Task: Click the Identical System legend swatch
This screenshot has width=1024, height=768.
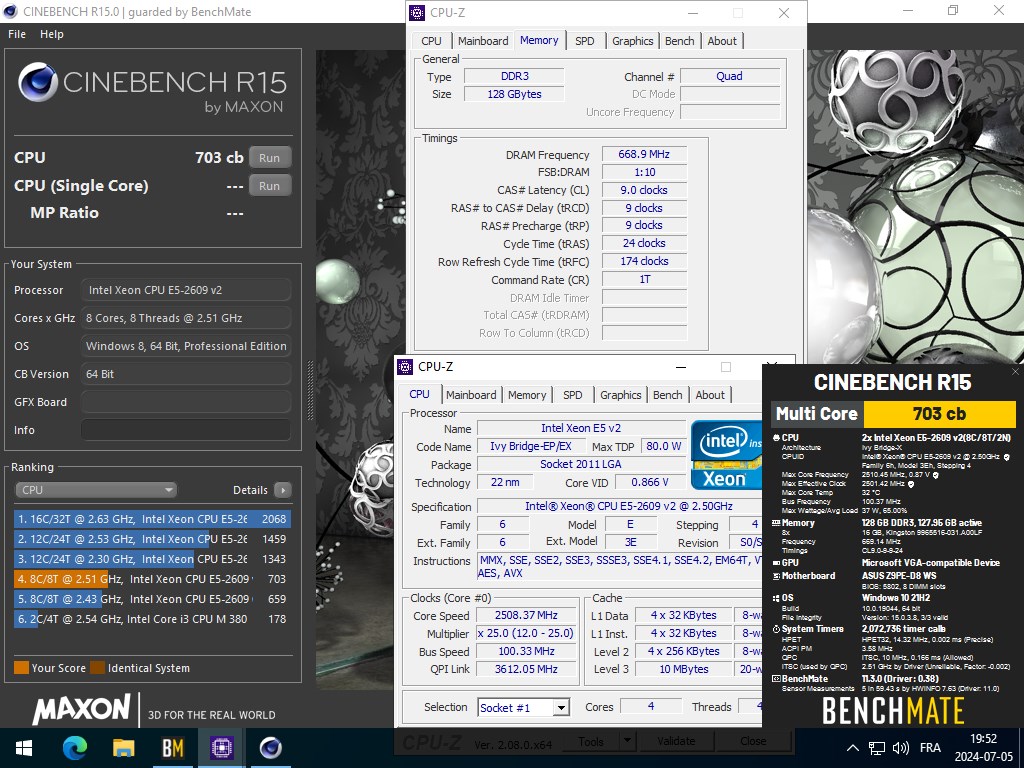Action: click(x=97, y=667)
